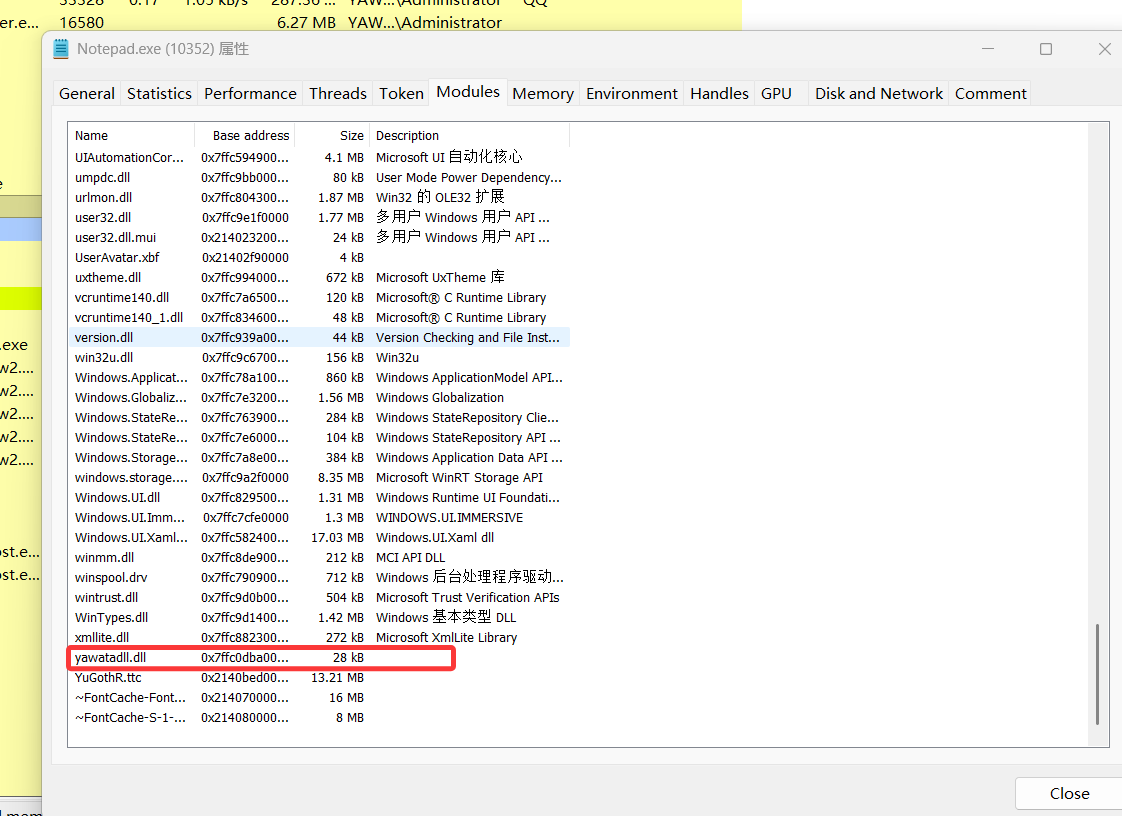Minimize the Notepad.exe properties window

tap(988, 49)
